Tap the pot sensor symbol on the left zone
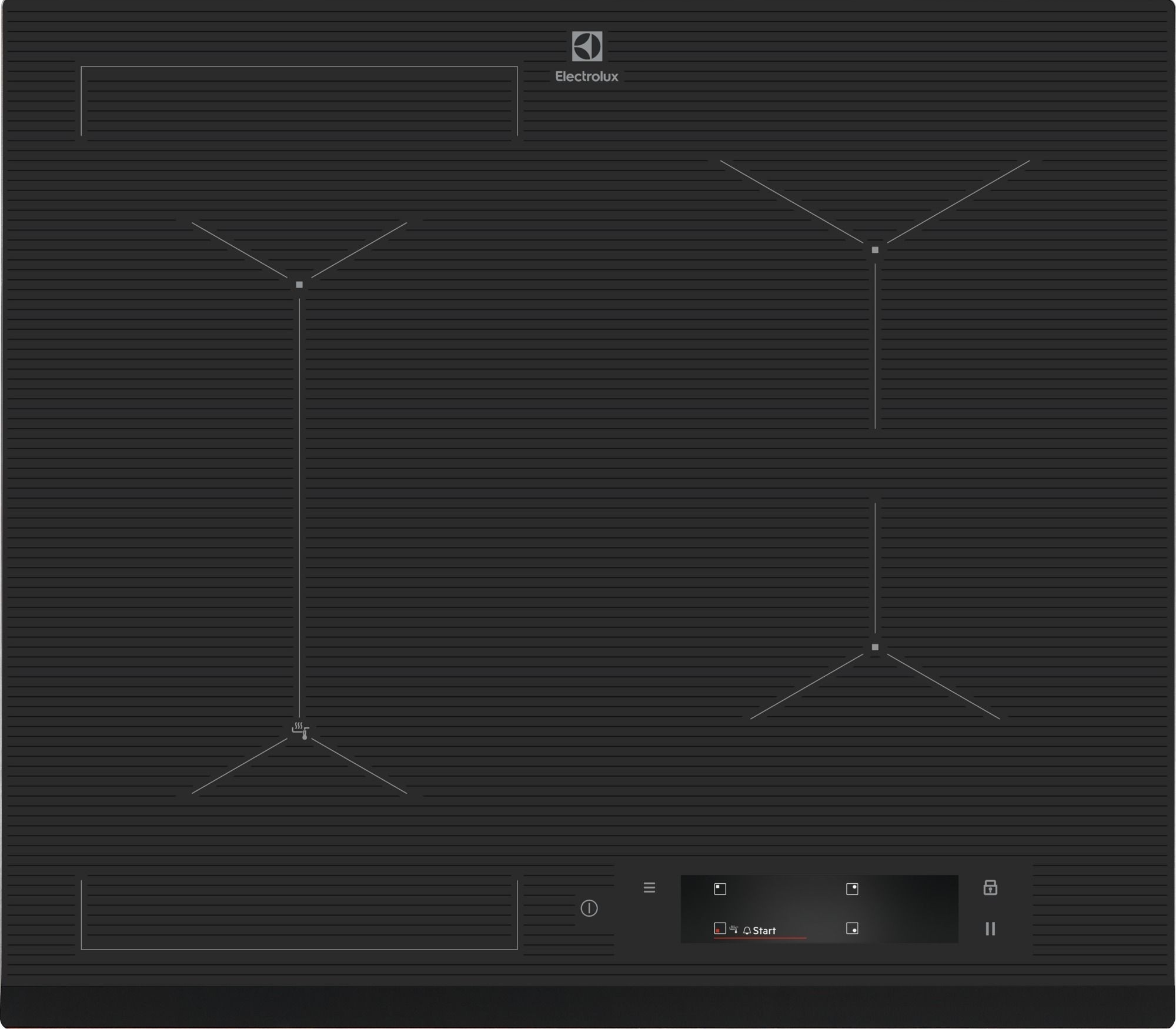The width and height of the screenshot is (1176, 1029). 300,730
